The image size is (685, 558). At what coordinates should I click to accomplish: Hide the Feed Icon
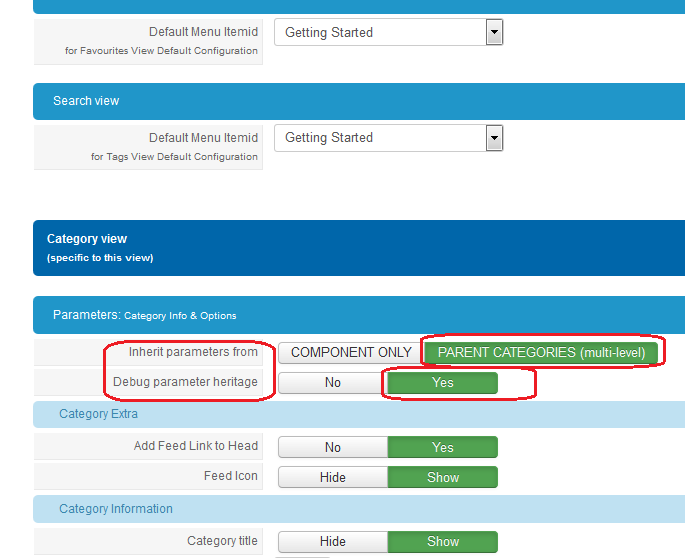point(332,478)
